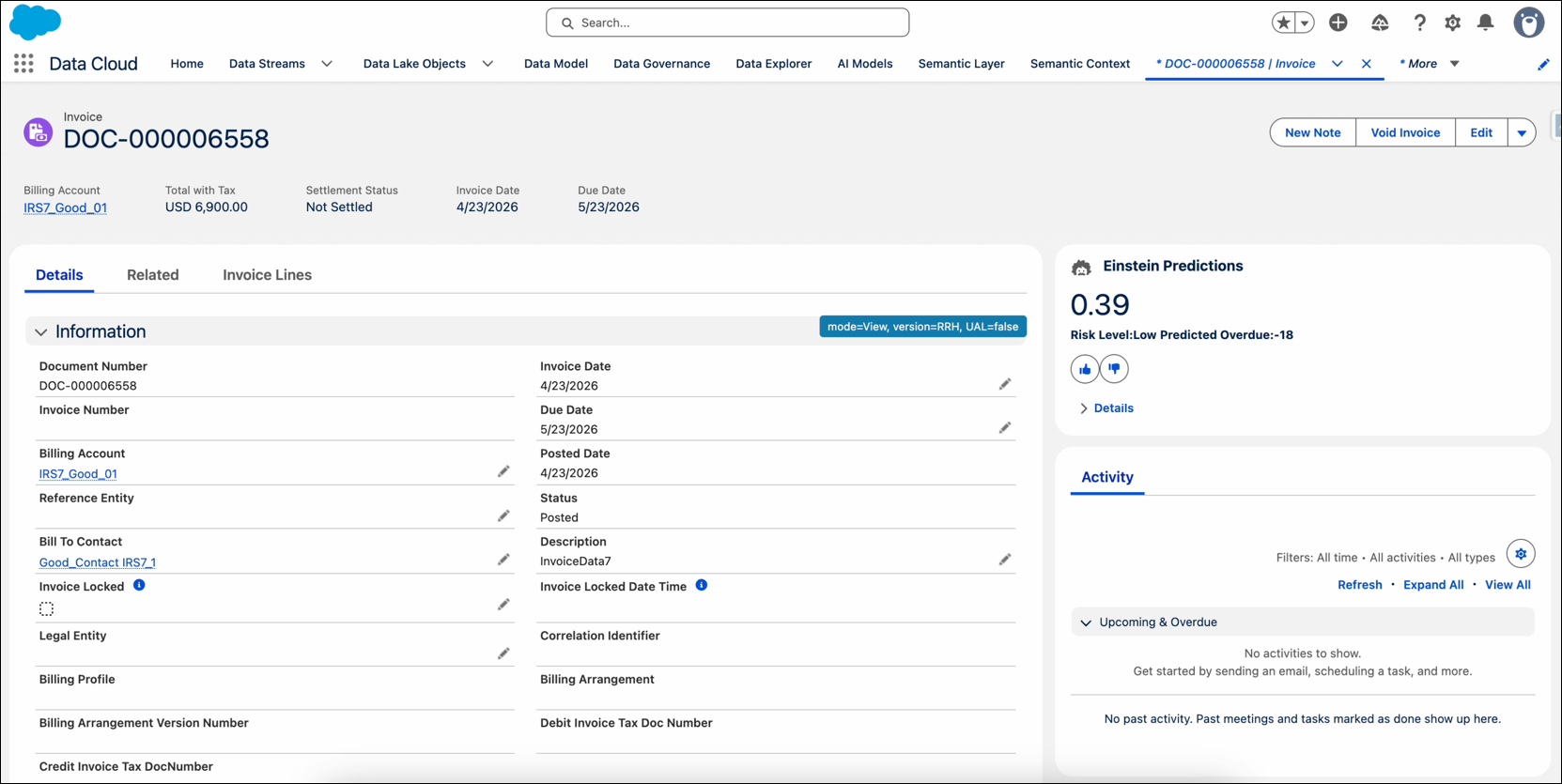This screenshot has height=784, width=1562.
Task: Go to the Home tab
Action: point(187,64)
